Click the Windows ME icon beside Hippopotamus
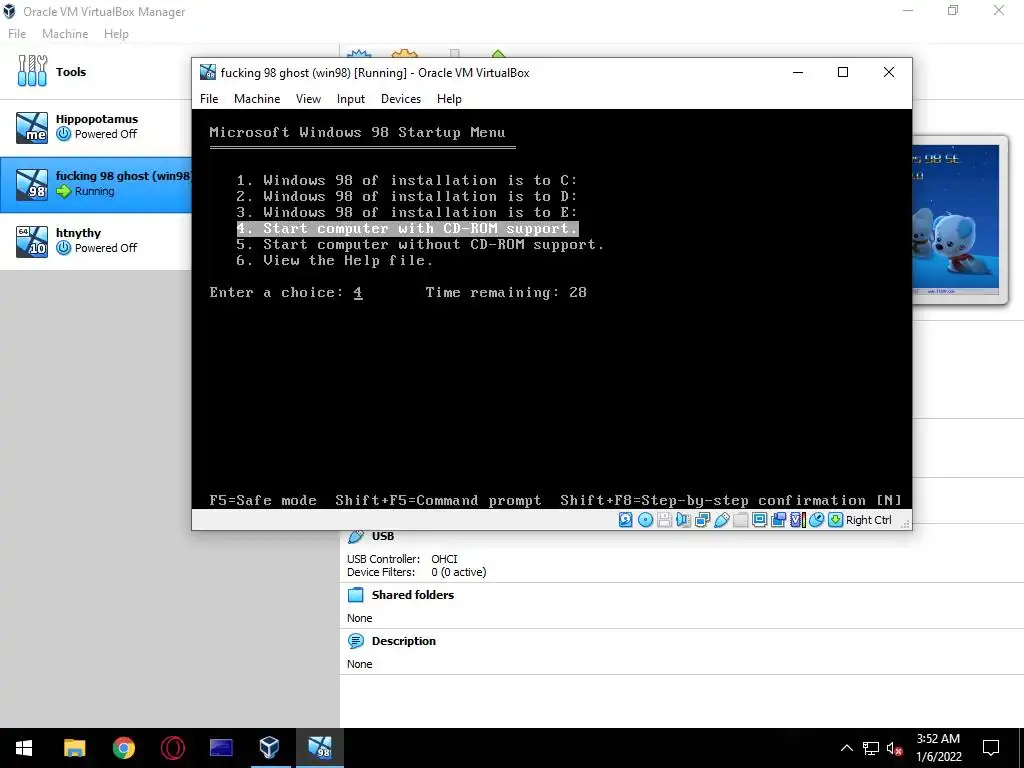The image size is (1024, 768). coord(32,127)
